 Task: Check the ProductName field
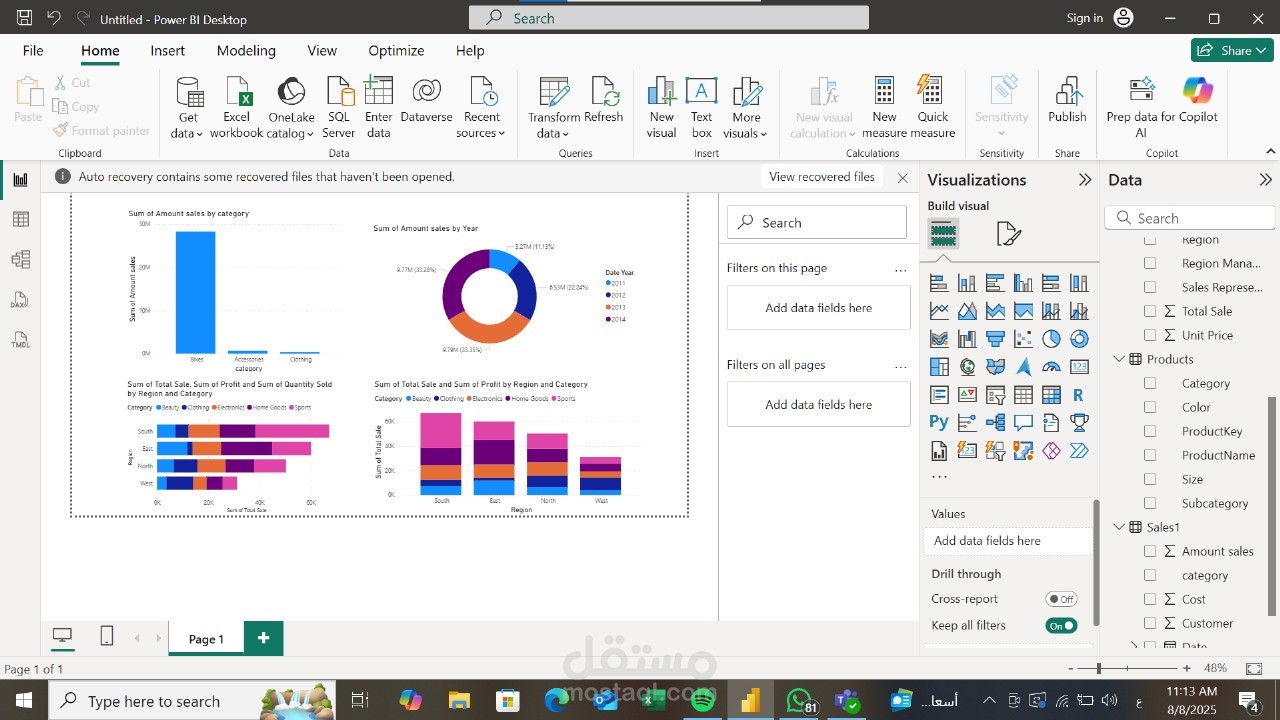click(1150, 455)
